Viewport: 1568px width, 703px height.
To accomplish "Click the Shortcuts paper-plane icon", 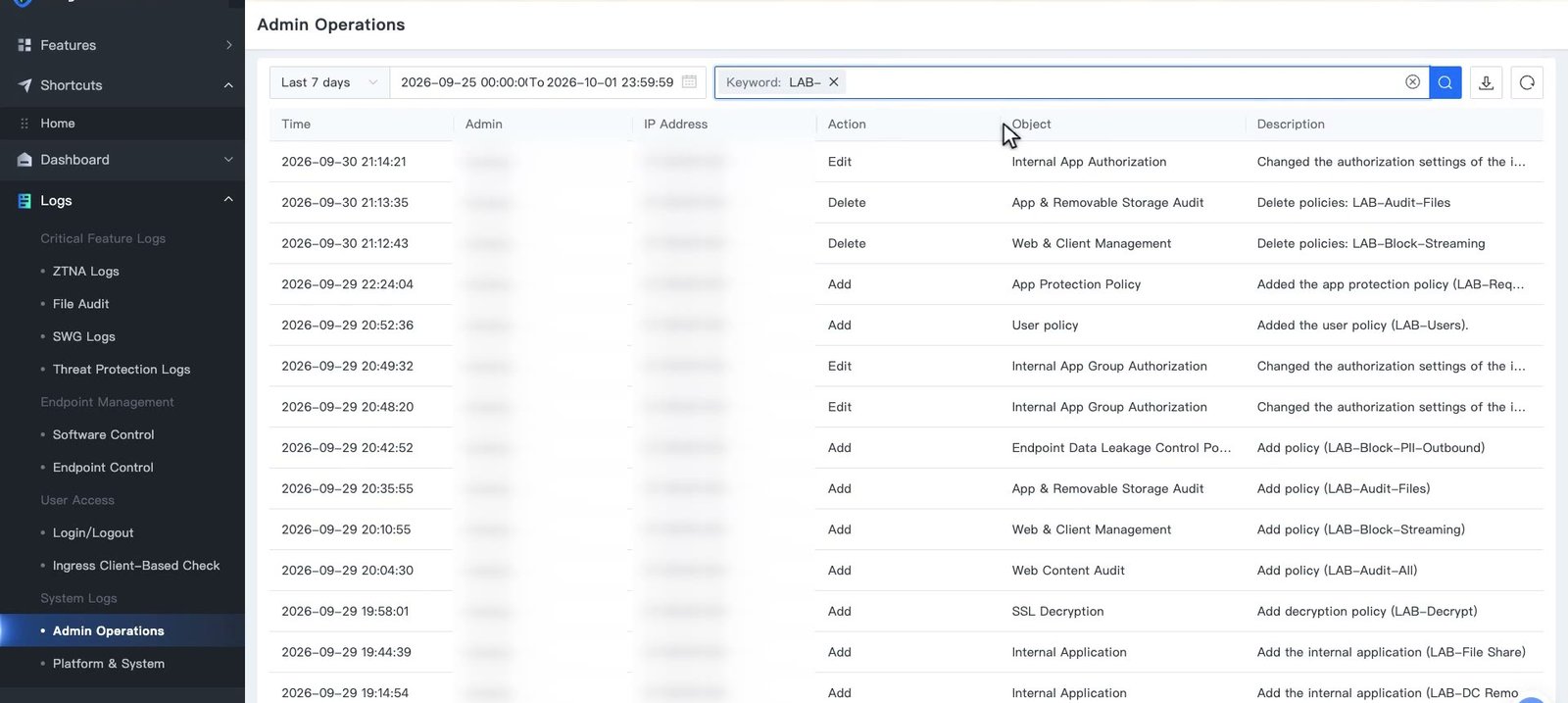I will click(x=24, y=85).
